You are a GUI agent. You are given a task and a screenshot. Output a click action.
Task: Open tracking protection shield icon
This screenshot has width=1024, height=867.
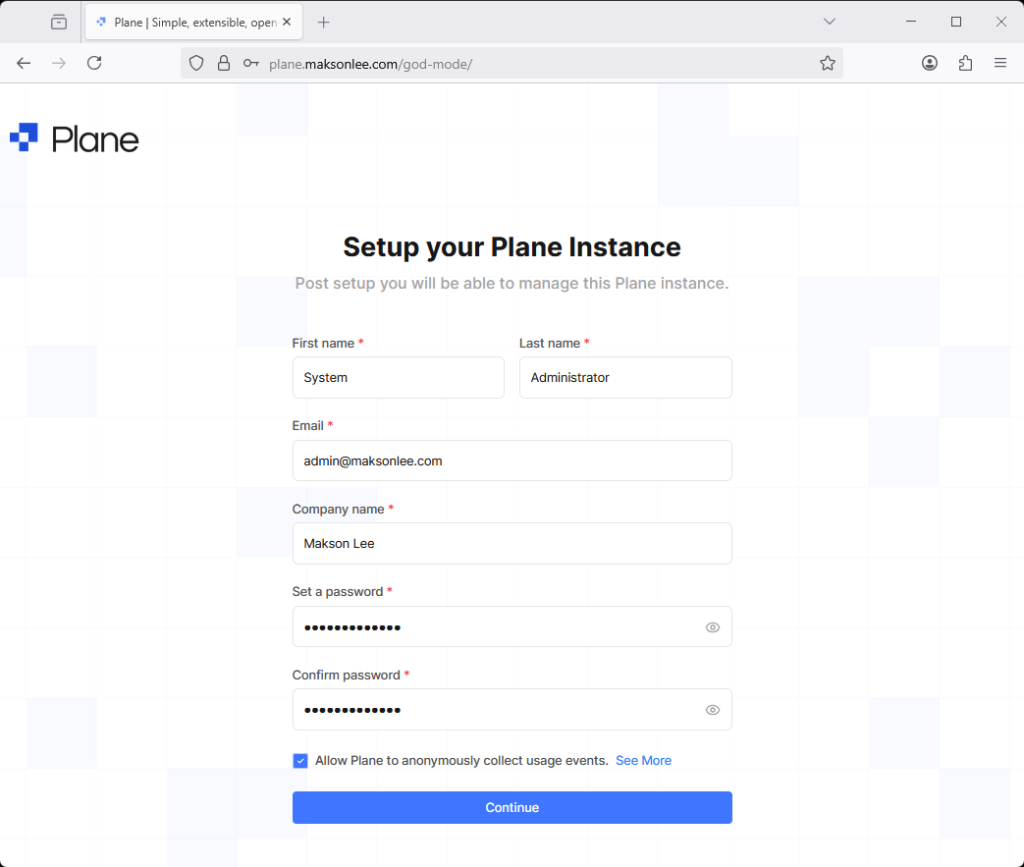click(x=196, y=63)
